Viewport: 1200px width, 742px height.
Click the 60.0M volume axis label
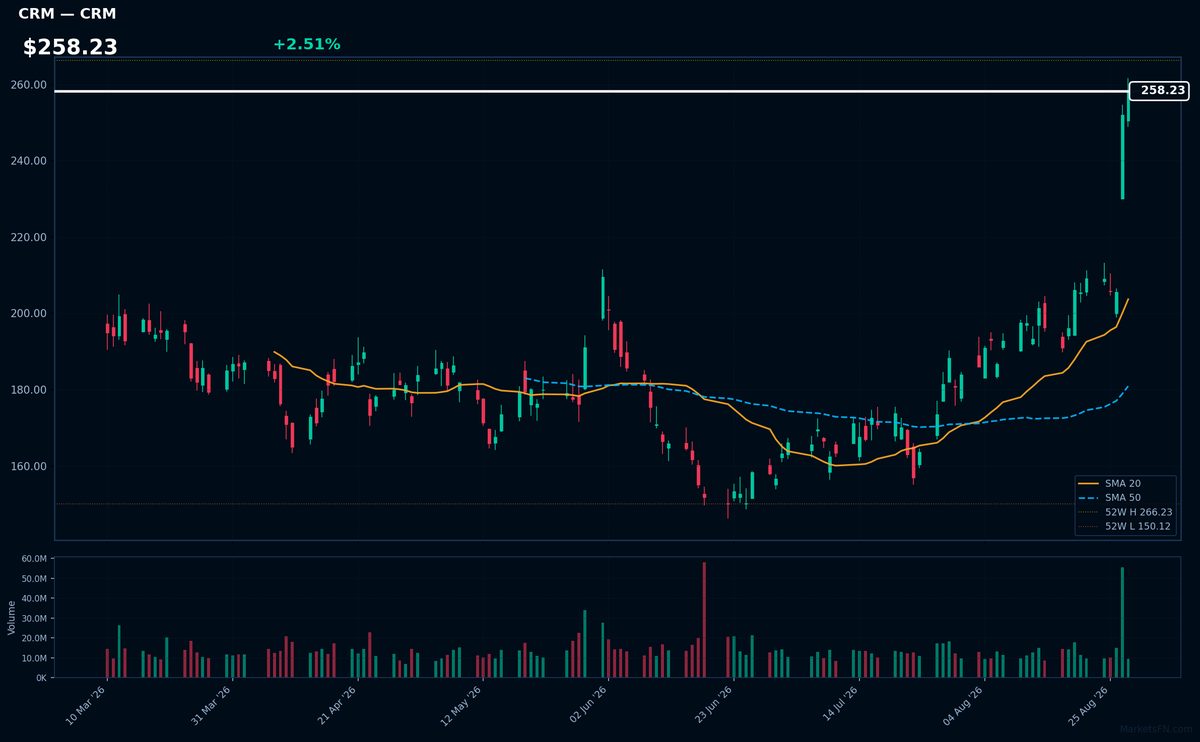pos(34,559)
